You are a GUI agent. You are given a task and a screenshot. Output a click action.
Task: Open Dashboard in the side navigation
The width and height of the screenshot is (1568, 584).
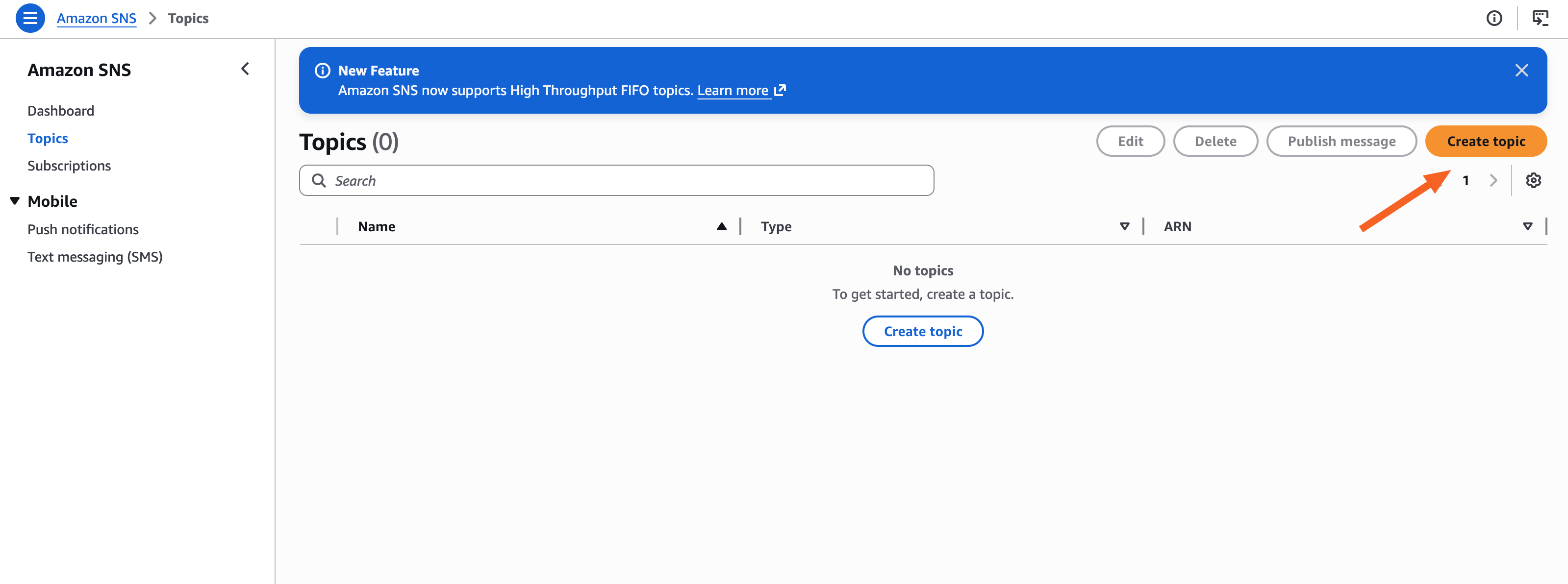point(61,111)
